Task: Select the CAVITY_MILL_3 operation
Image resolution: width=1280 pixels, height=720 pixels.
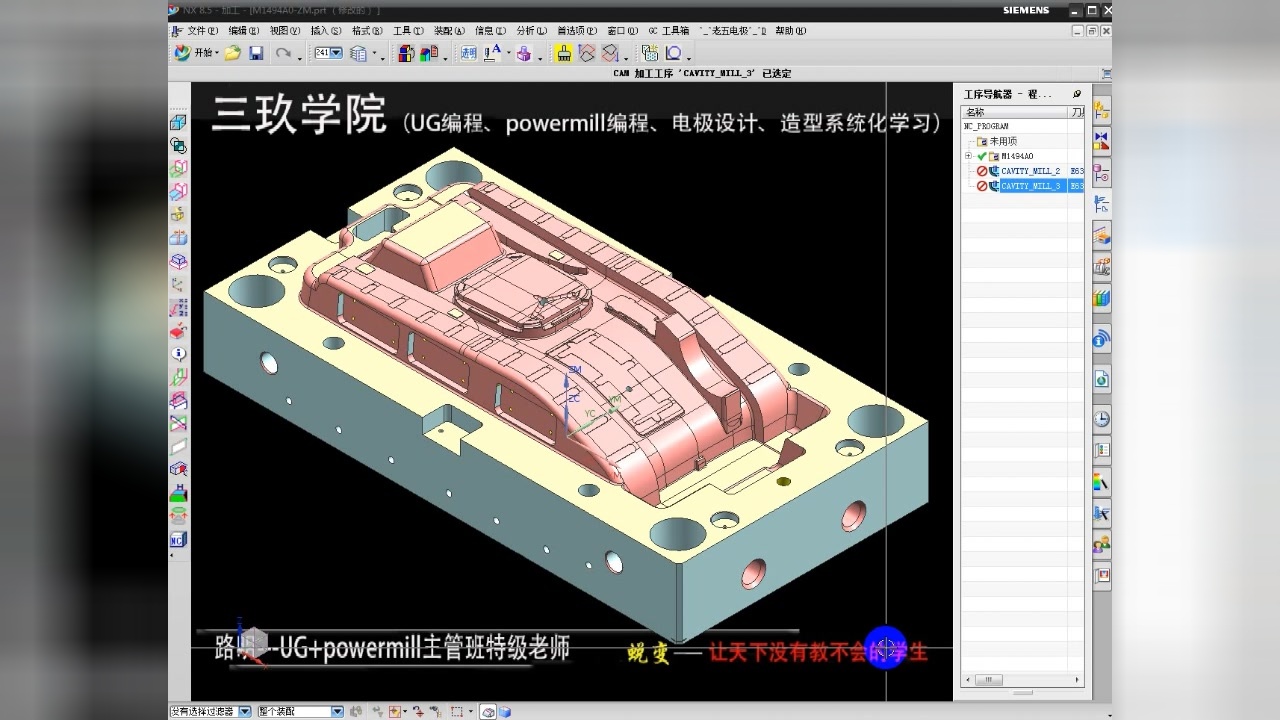Action: point(1030,186)
